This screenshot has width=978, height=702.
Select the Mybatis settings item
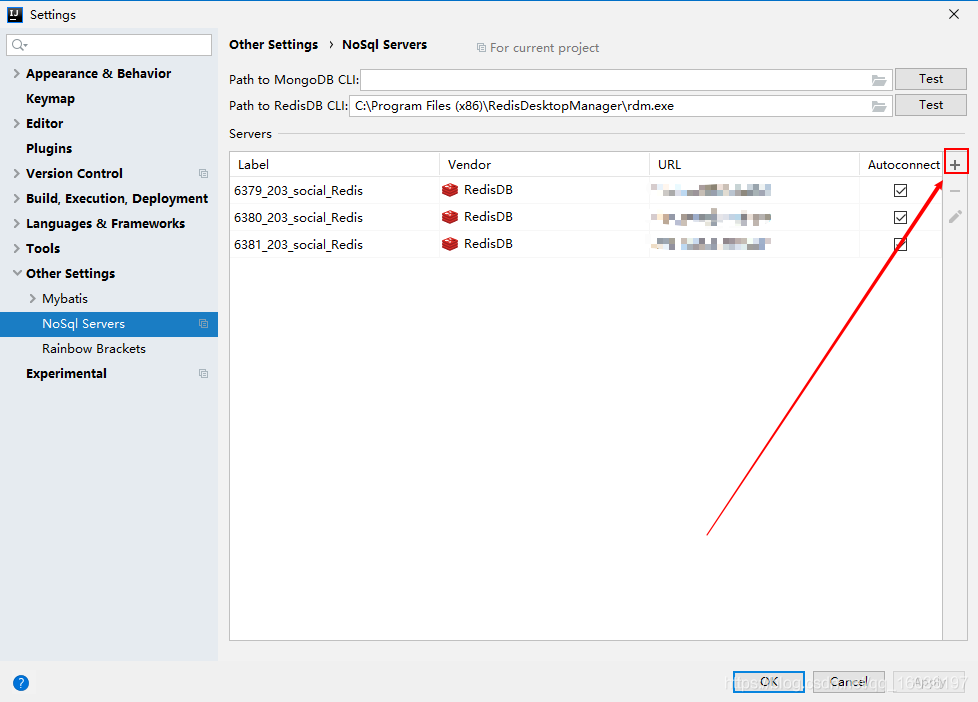[65, 299]
